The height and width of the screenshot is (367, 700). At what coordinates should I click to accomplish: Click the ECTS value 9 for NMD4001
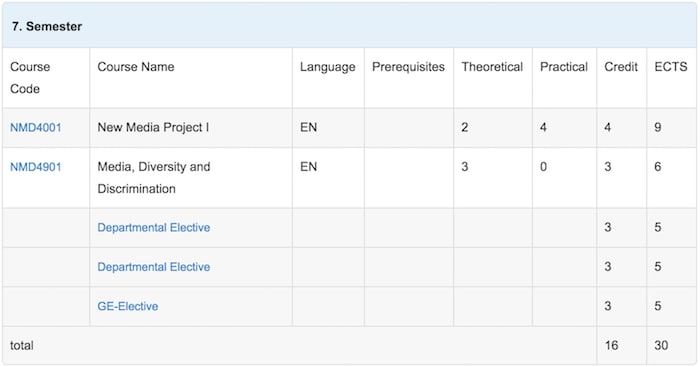tap(658, 128)
